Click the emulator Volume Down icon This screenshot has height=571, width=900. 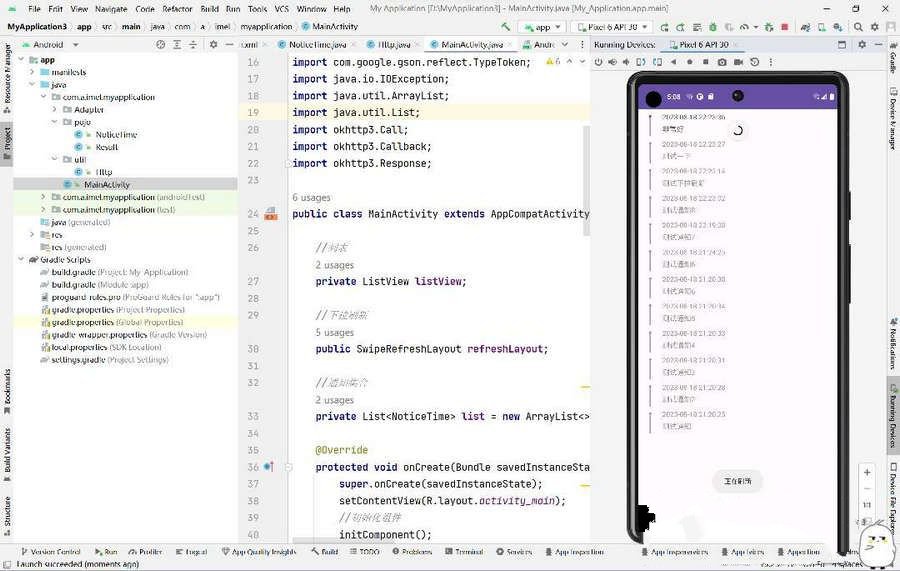click(626, 62)
